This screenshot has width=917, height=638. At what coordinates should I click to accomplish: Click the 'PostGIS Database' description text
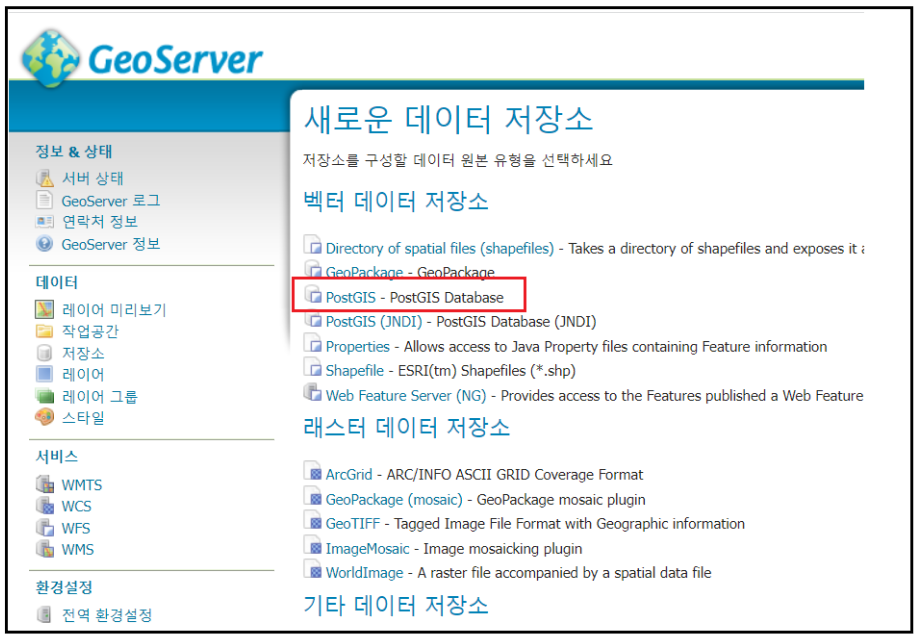click(447, 298)
